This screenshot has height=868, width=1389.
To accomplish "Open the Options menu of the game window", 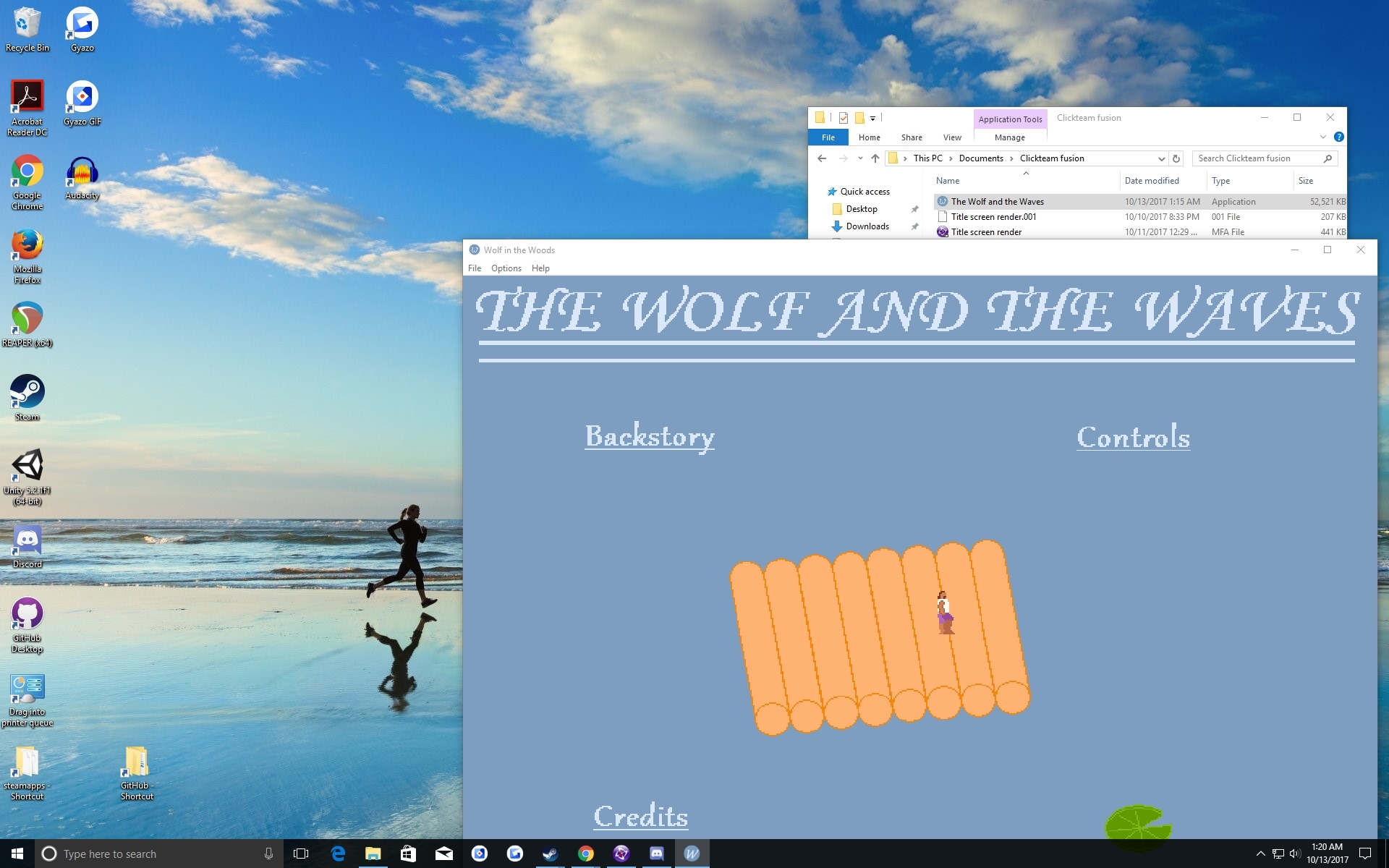I will 506,268.
